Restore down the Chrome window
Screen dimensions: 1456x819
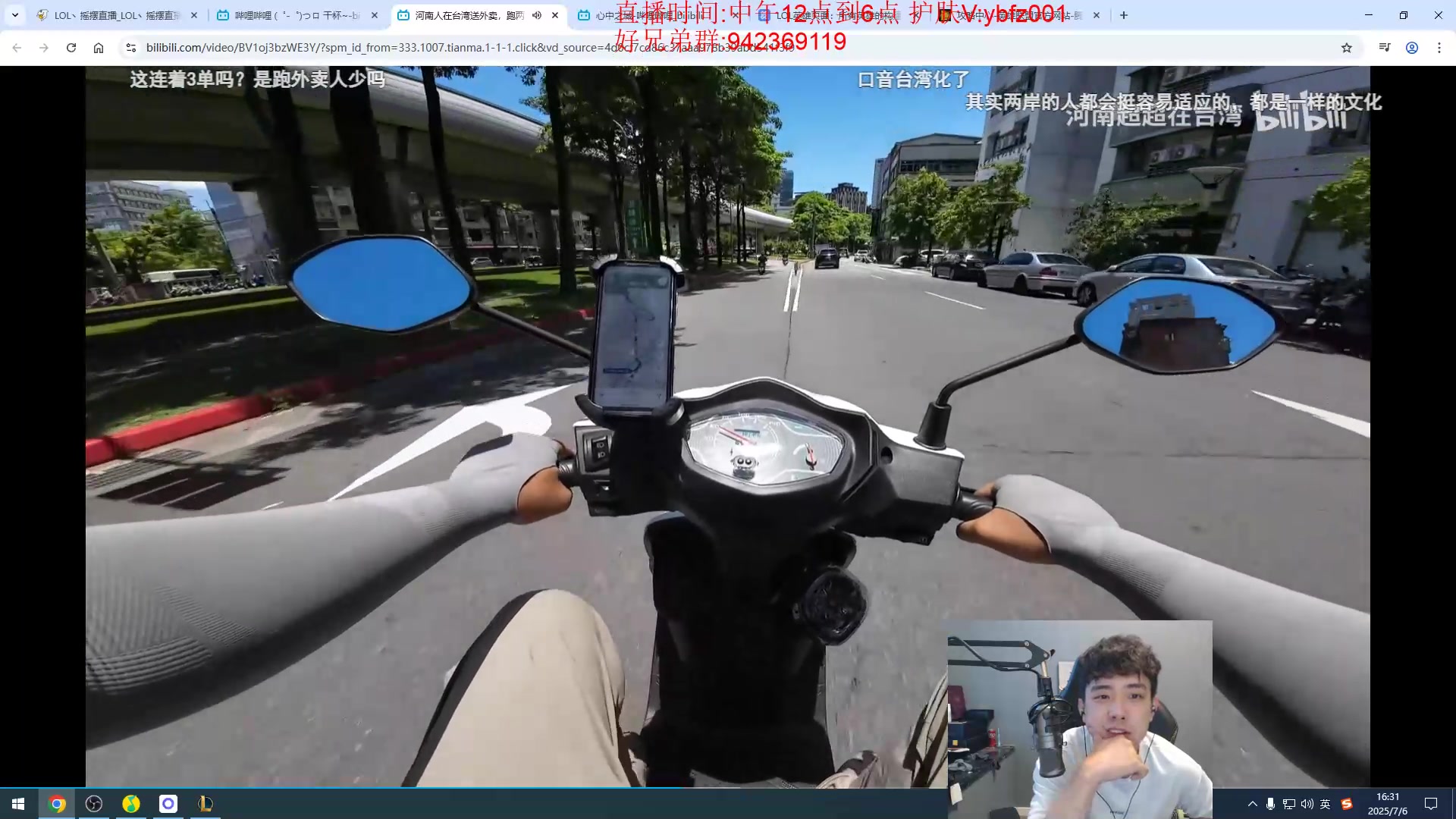tap(1404, 15)
